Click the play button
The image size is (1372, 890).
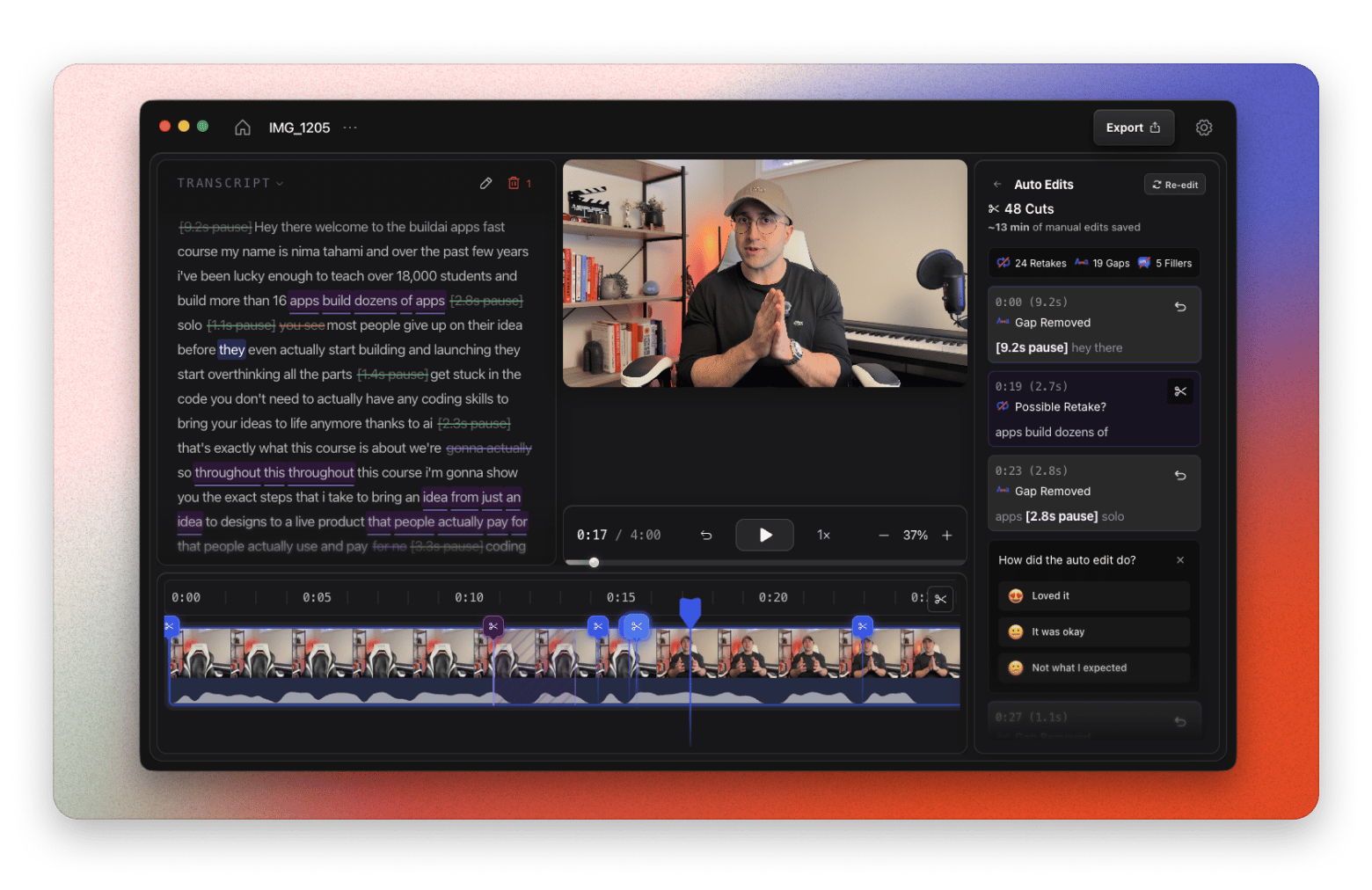tap(765, 535)
